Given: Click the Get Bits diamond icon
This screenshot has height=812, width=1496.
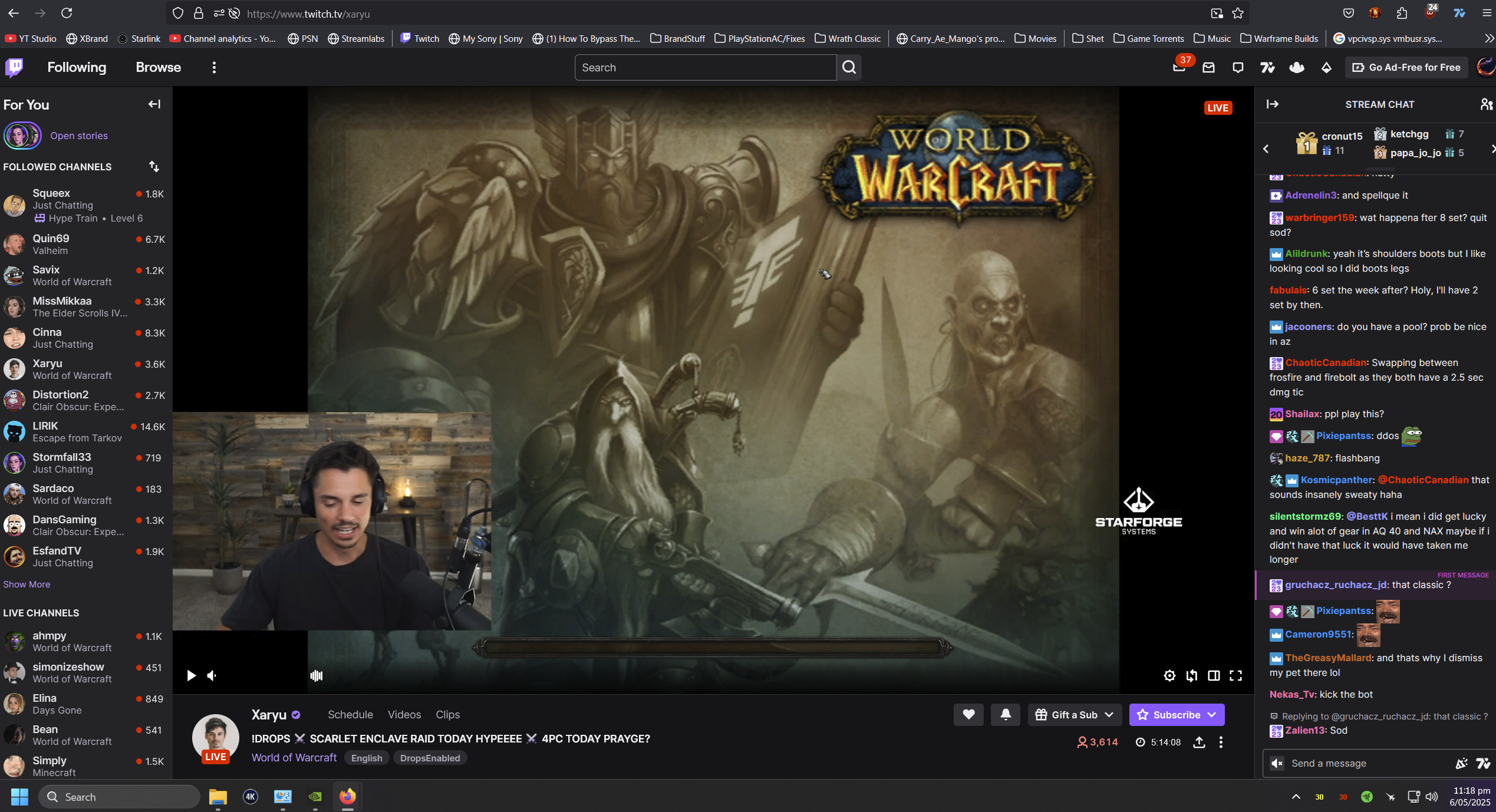Looking at the screenshot, I should click(1326, 67).
